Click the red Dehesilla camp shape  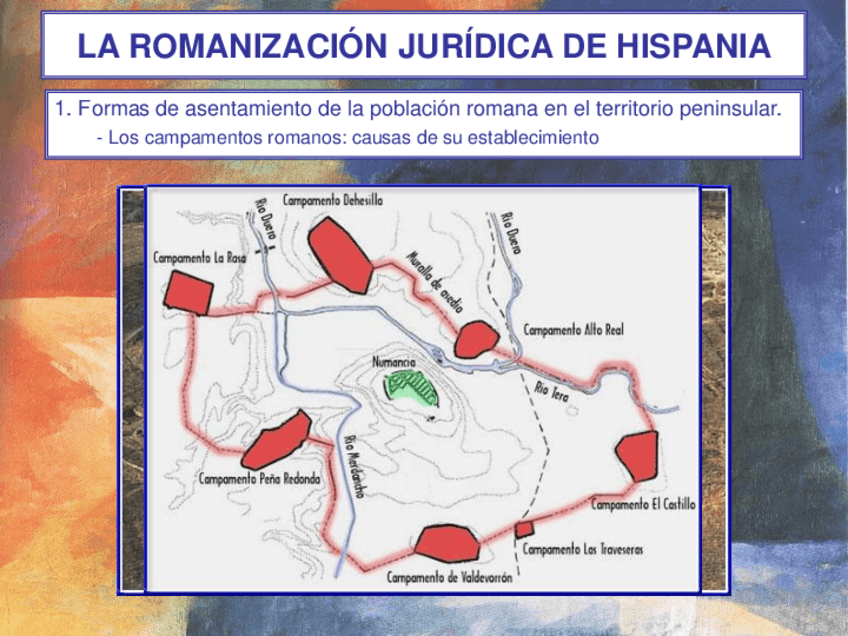tap(340, 255)
